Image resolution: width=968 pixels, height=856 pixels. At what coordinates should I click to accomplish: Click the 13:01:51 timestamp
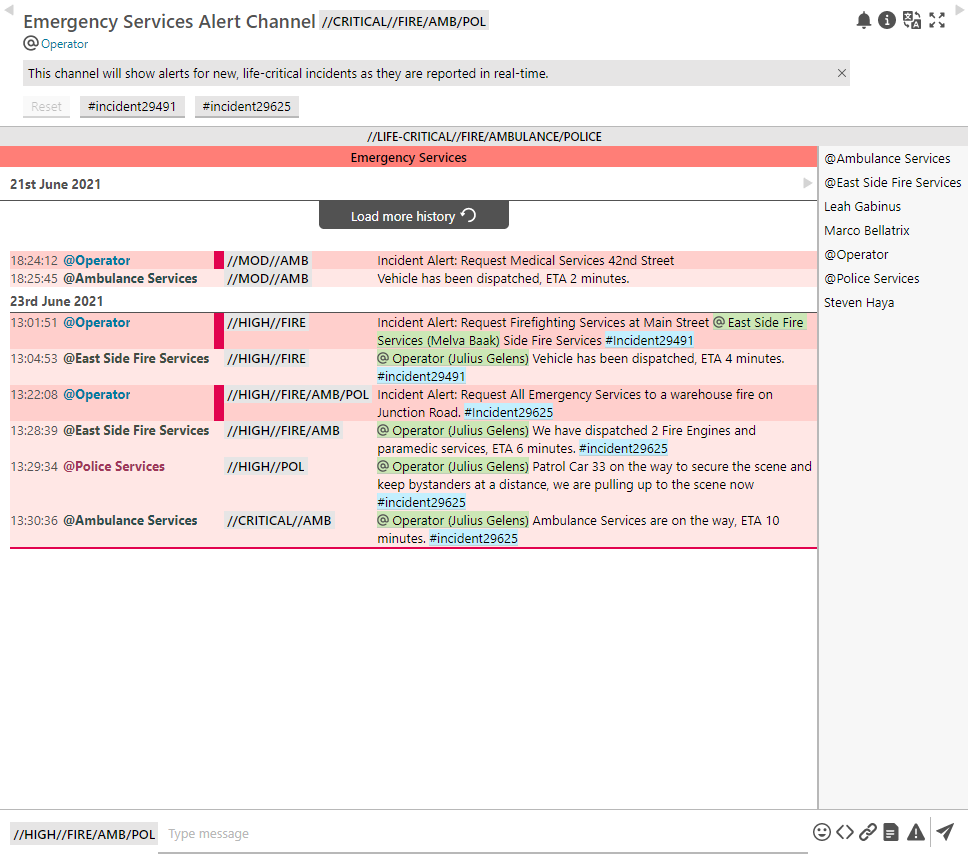click(x=34, y=322)
